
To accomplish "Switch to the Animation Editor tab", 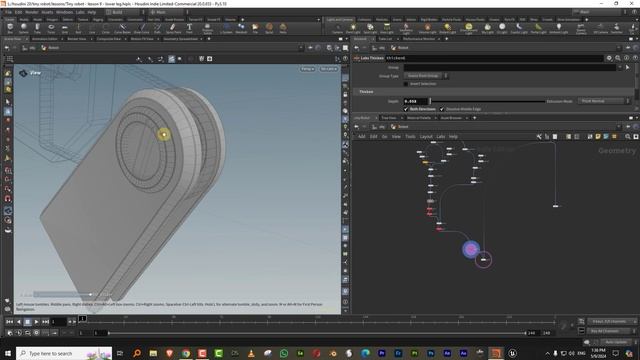I will [45, 39].
